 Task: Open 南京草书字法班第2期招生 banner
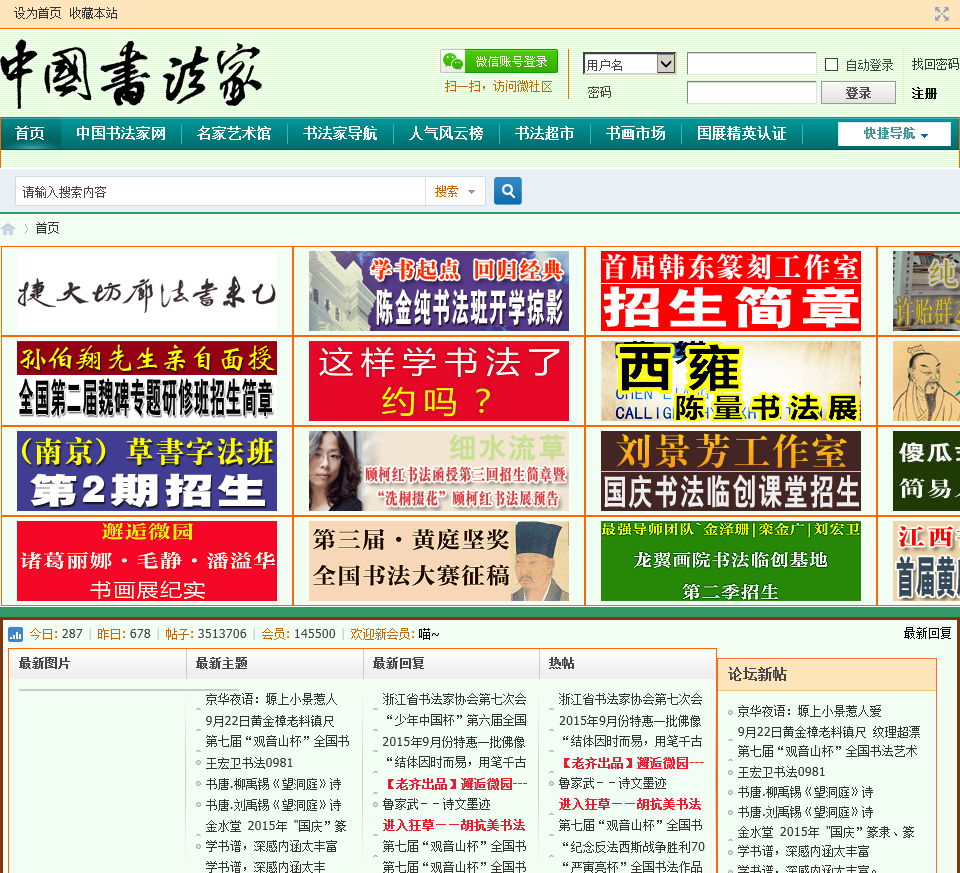(147, 471)
